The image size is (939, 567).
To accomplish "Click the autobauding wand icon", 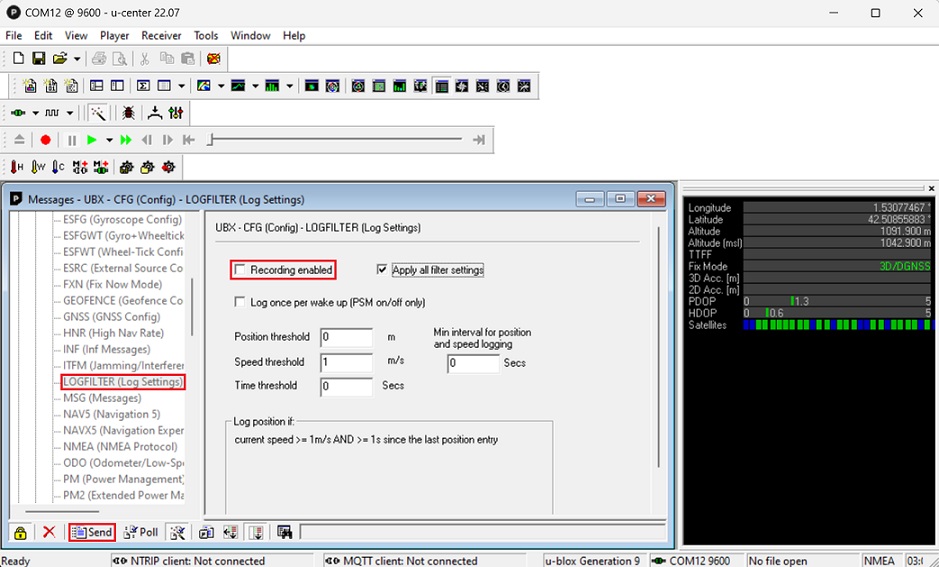I will [98, 113].
